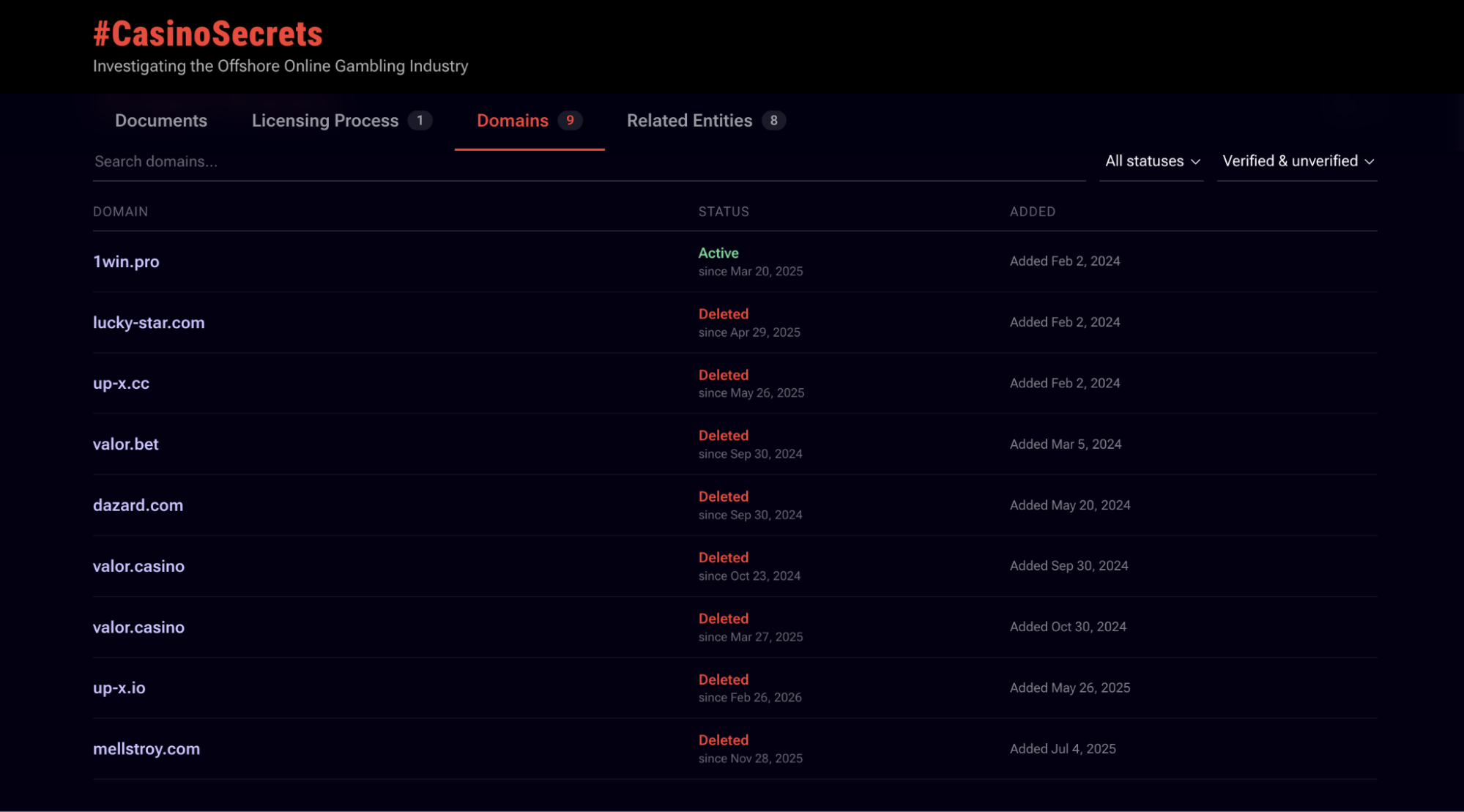This screenshot has width=1464, height=812.
Task: Open the 1win.pro domain link
Action: coord(126,261)
